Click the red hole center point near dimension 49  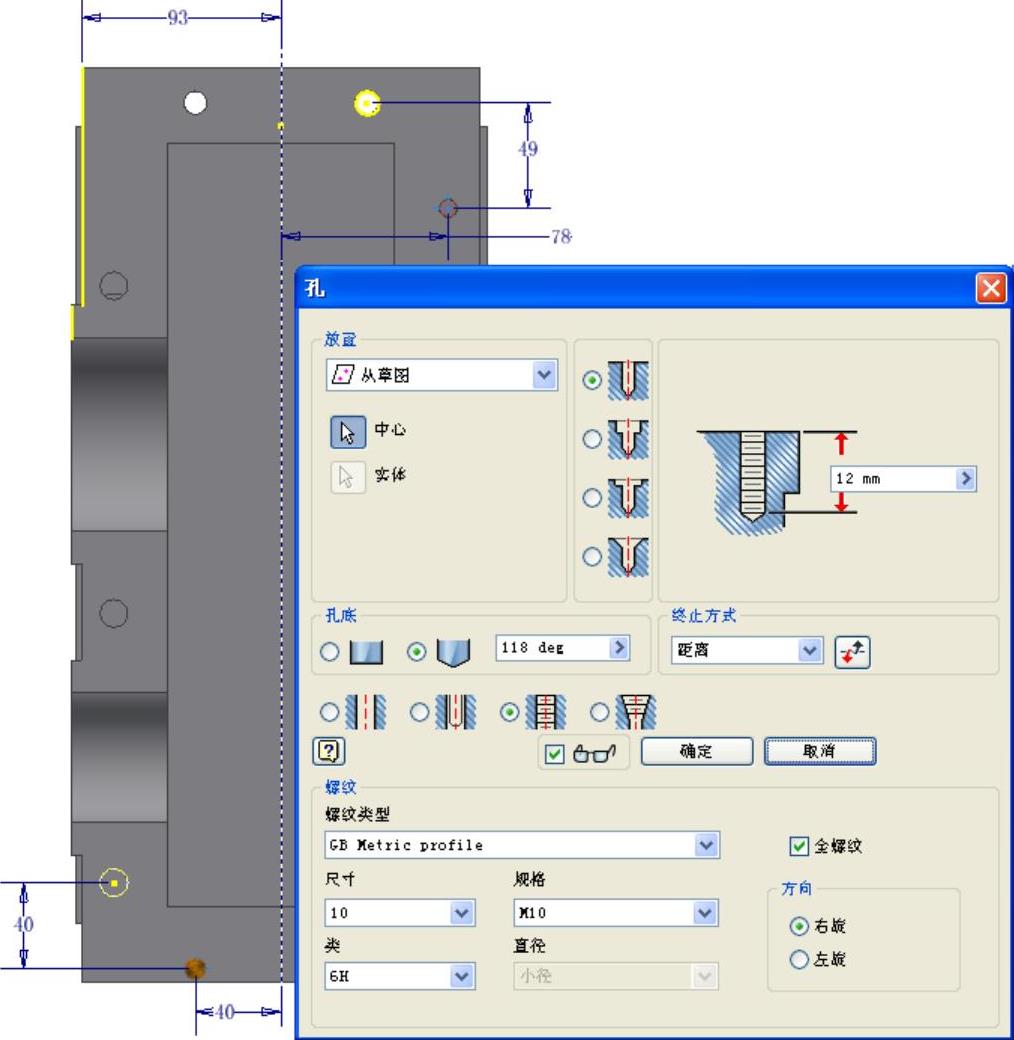[448, 208]
